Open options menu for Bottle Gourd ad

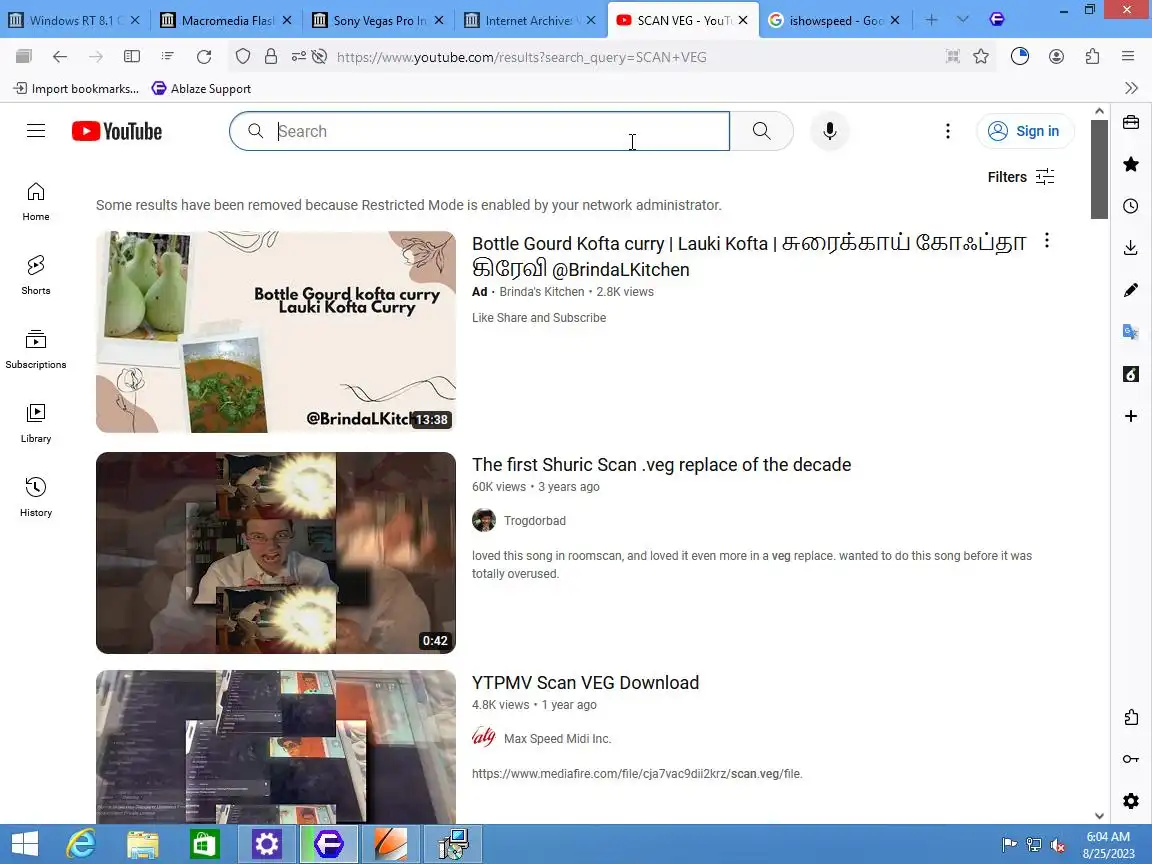[1046, 240]
